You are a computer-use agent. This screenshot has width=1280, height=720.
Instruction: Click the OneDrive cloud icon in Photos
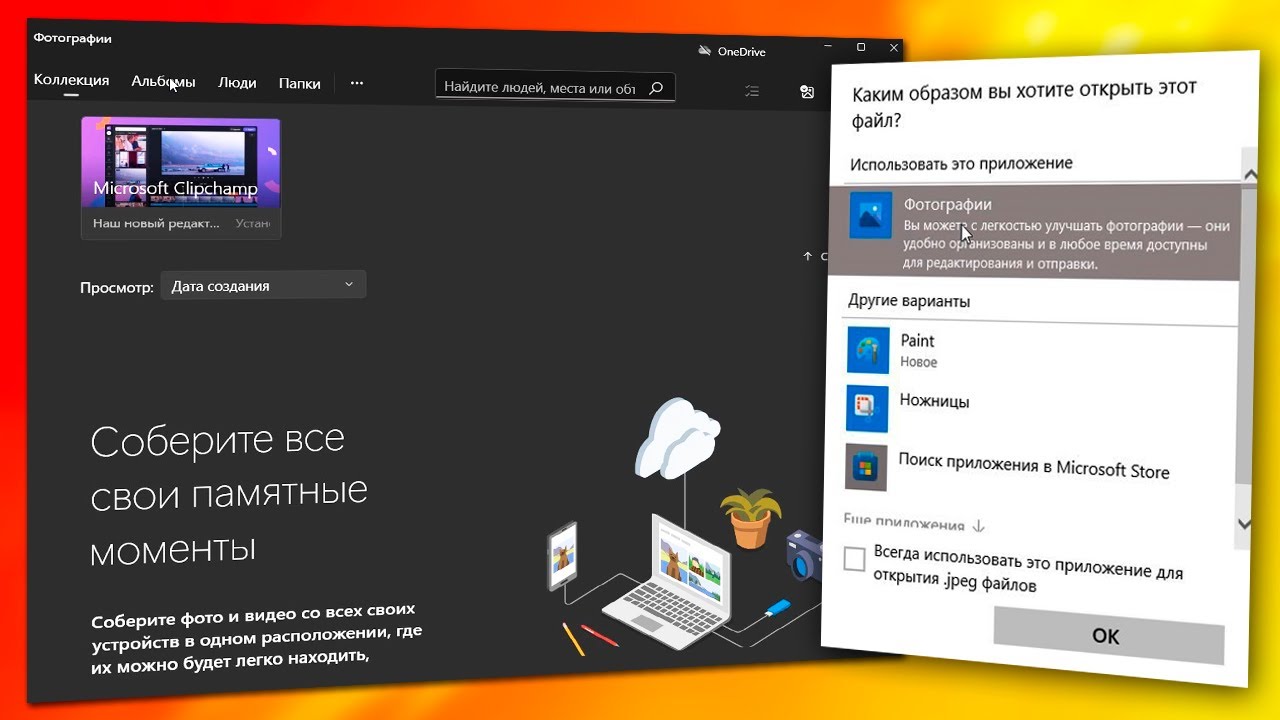(705, 51)
